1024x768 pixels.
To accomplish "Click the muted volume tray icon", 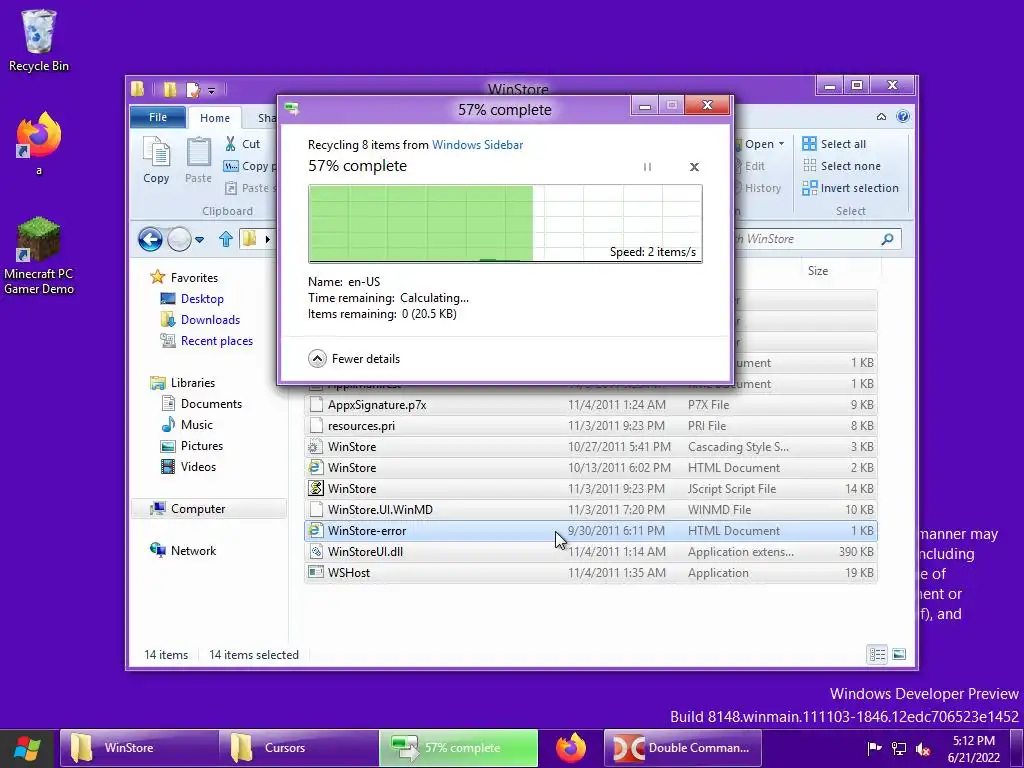I will 923,748.
